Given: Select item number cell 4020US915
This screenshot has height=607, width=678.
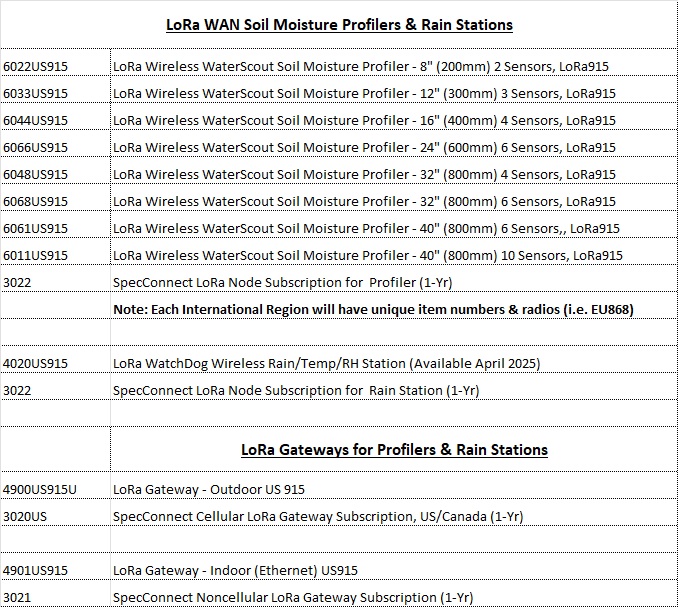Looking at the screenshot, I should 36,363.
